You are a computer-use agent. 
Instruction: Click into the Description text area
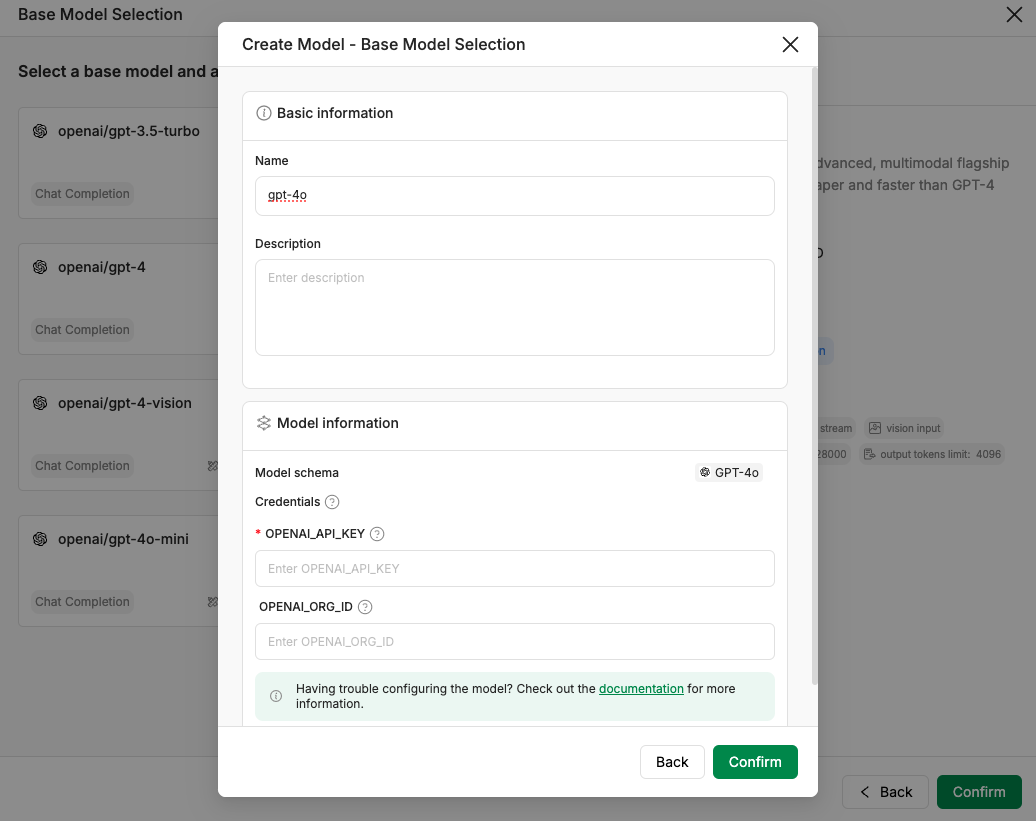tap(515, 307)
